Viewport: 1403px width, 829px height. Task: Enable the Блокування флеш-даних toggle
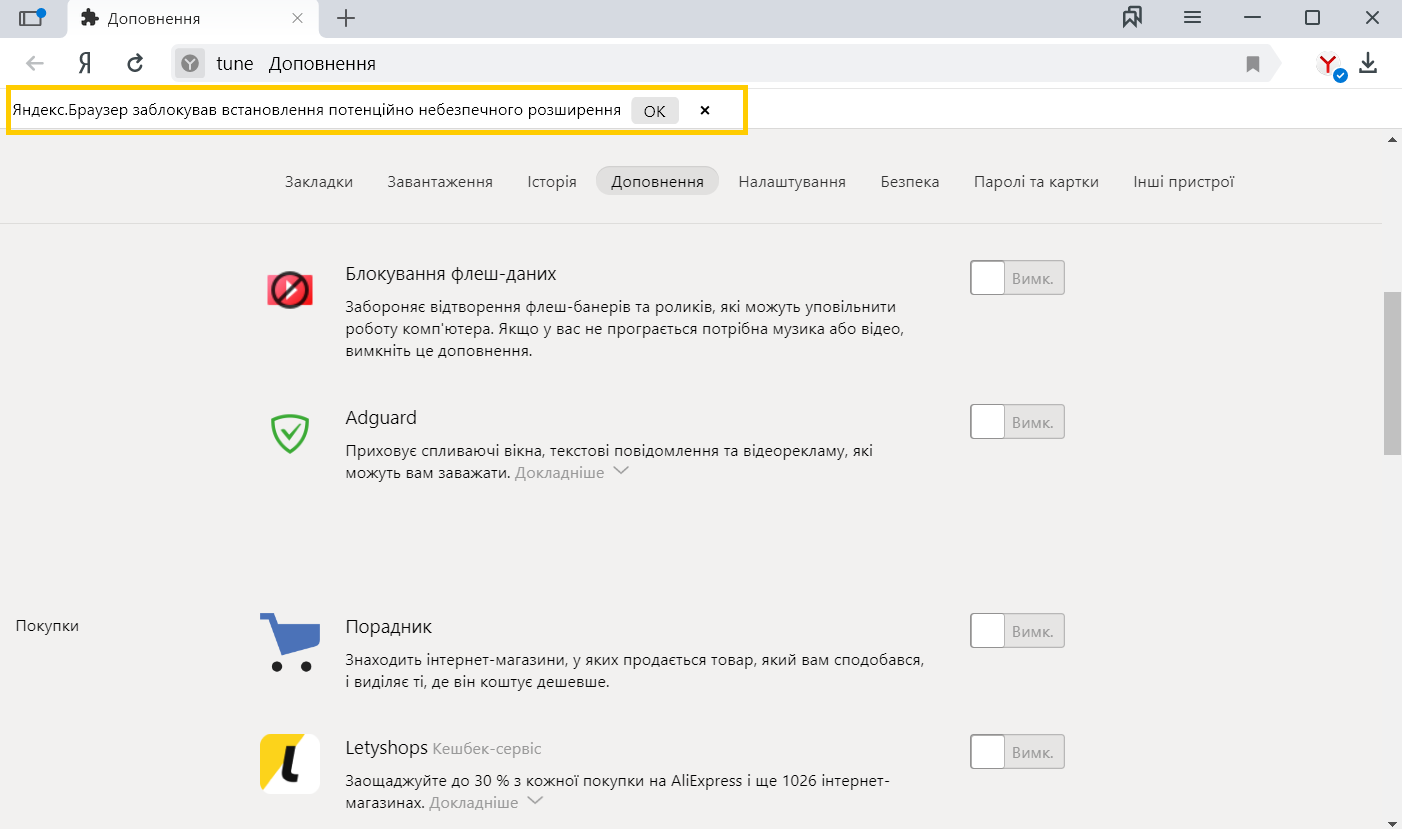1017,278
